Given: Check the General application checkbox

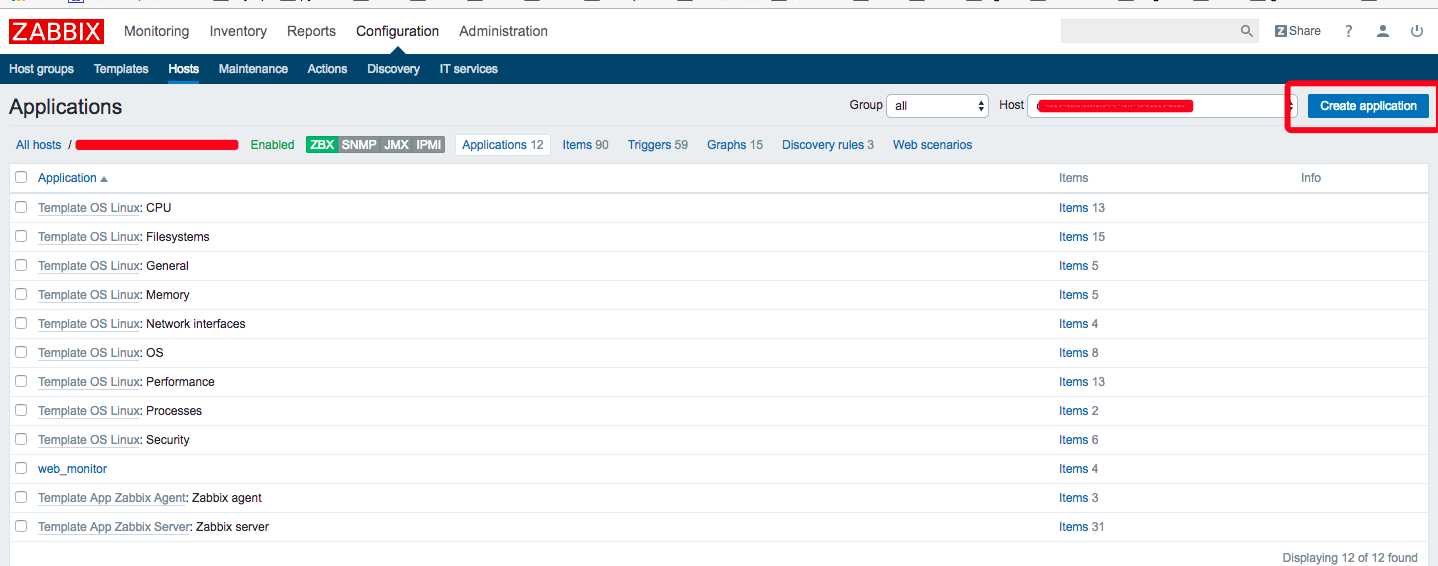Looking at the screenshot, I should (21, 265).
